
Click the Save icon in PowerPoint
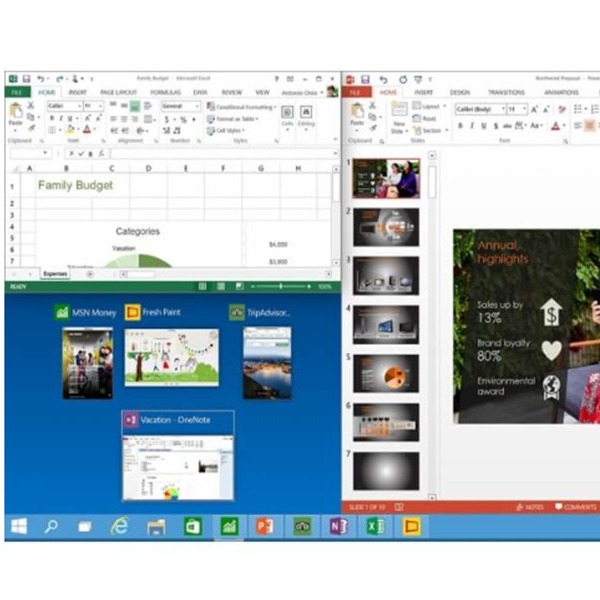point(366,78)
